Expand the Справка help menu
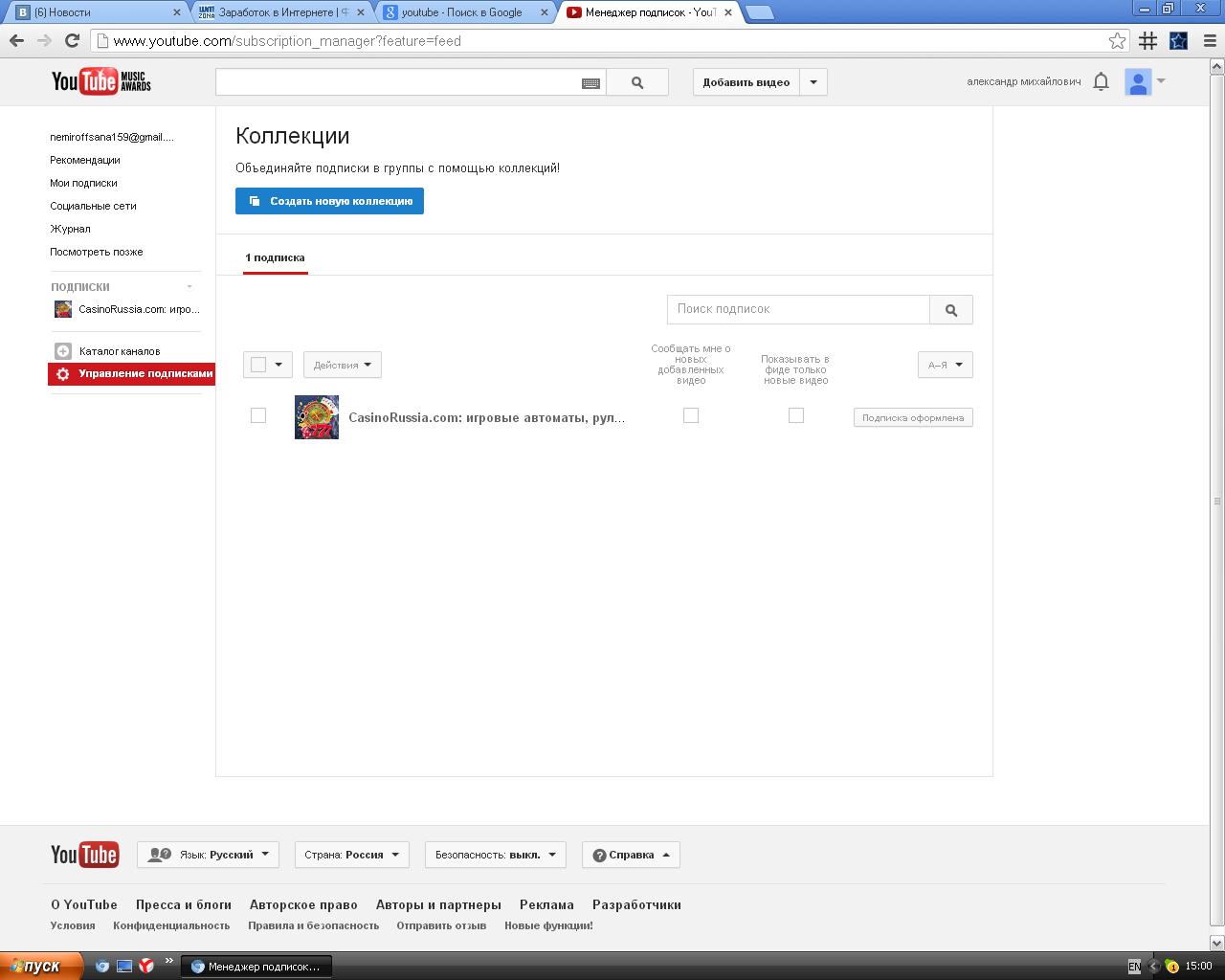Screen dimensions: 1225x980 coord(631,855)
